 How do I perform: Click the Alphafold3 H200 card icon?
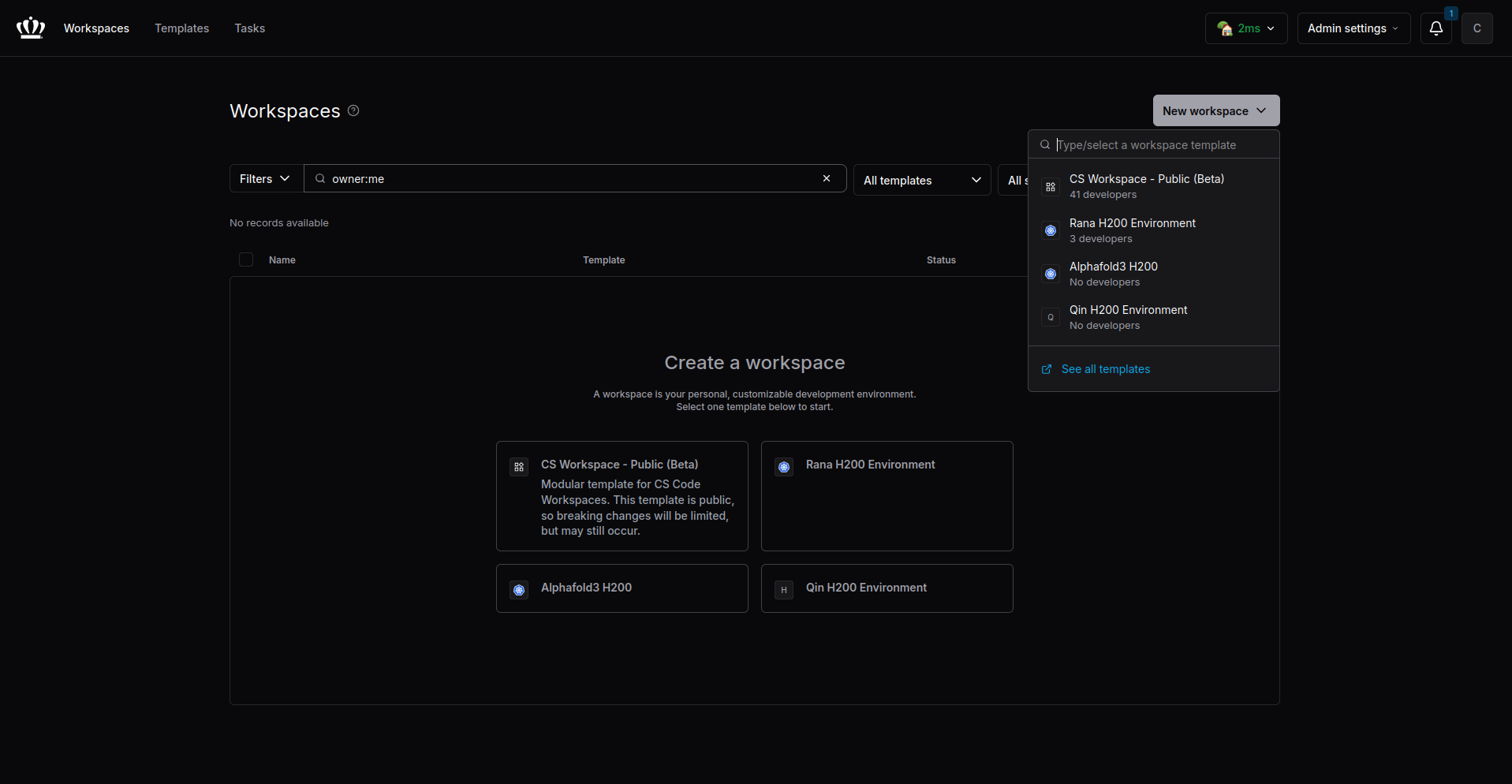pos(519,590)
